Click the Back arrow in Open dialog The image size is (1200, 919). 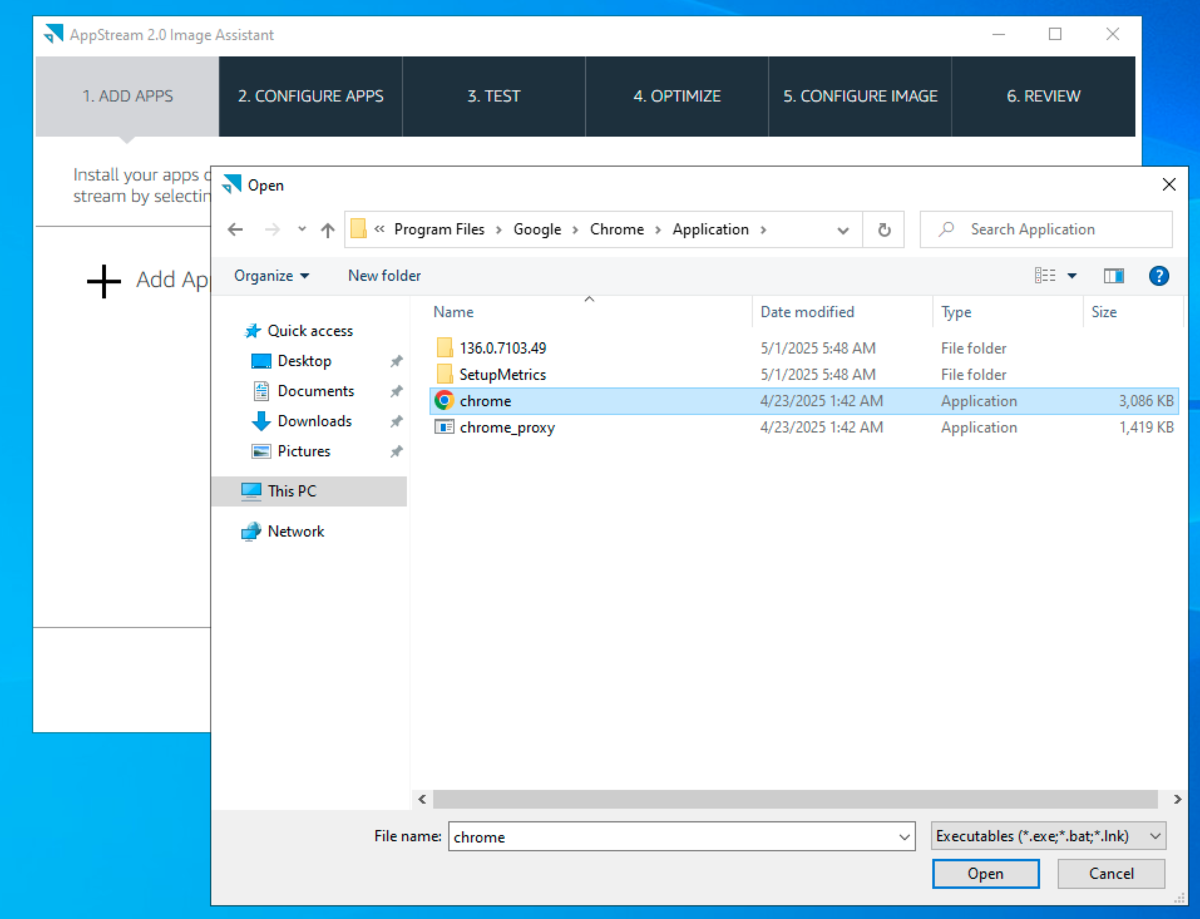tap(235, 230)
